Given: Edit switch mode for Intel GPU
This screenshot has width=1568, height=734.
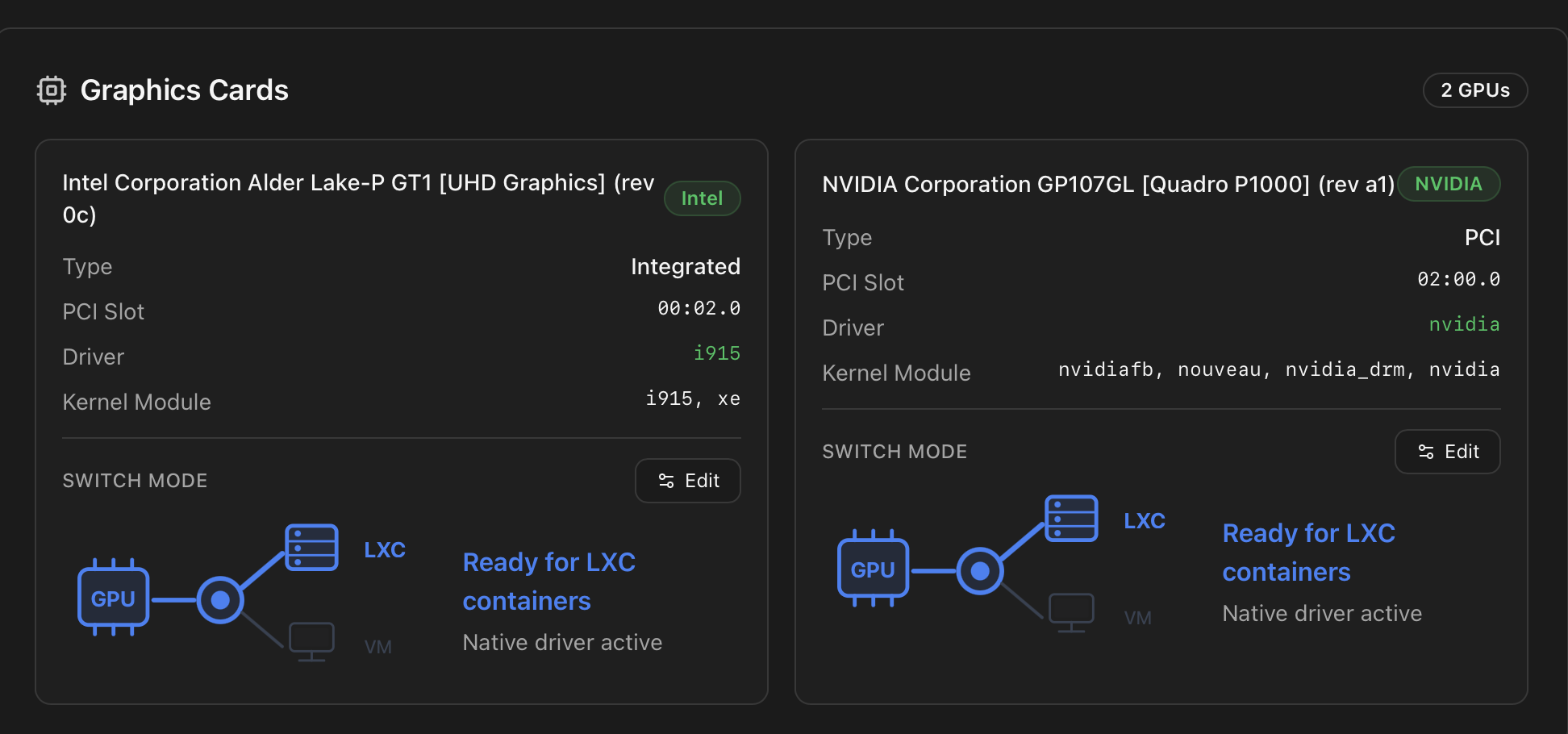Looking at the screenshot, I should tap(688, 481).
